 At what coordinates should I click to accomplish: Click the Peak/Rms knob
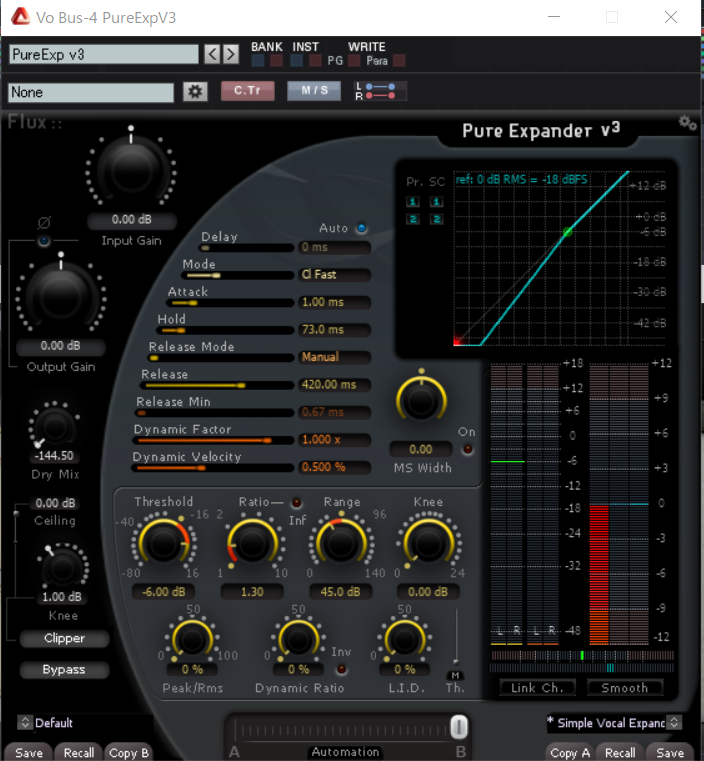click(192, 639)
